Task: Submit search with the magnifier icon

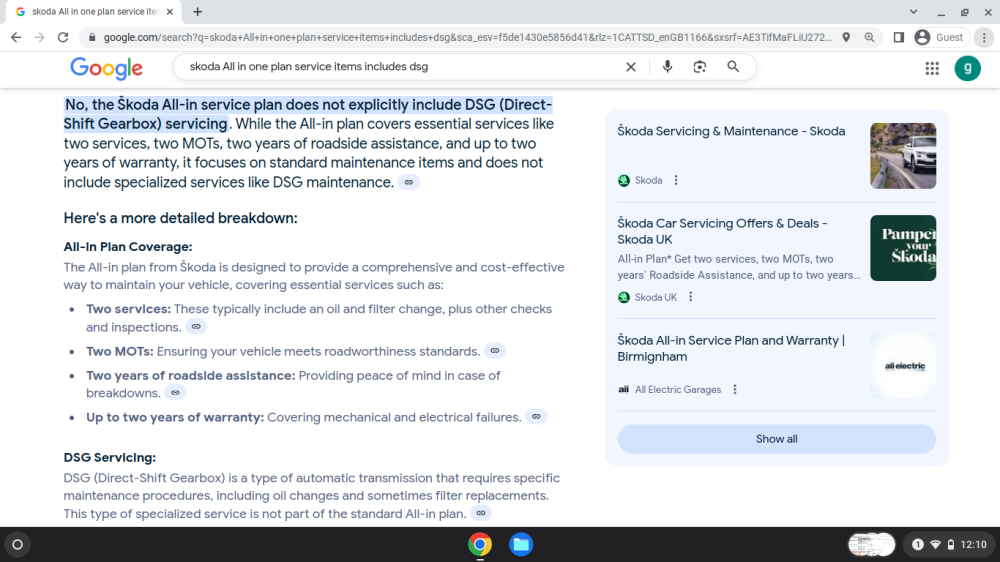Action: pos(733,66)
